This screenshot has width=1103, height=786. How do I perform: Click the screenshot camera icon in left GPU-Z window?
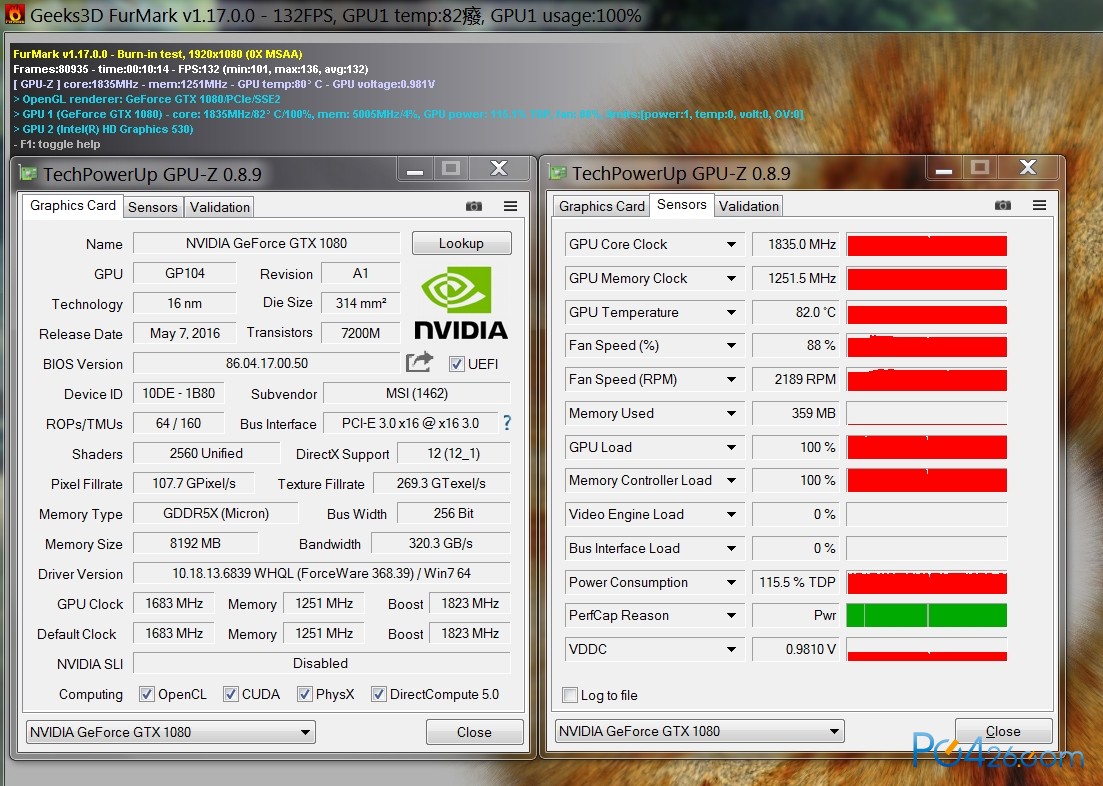[x=474, y=206]
